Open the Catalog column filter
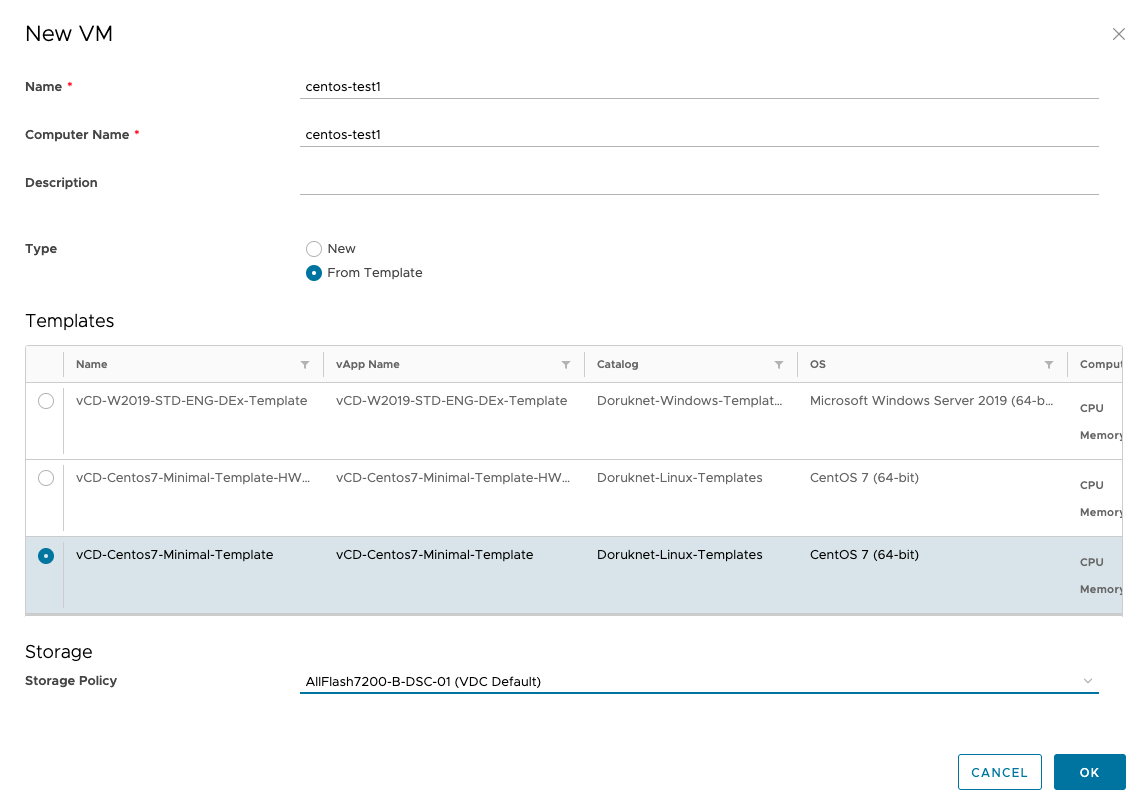Viewport: 1148px width, 812px height. pos(779,365)
